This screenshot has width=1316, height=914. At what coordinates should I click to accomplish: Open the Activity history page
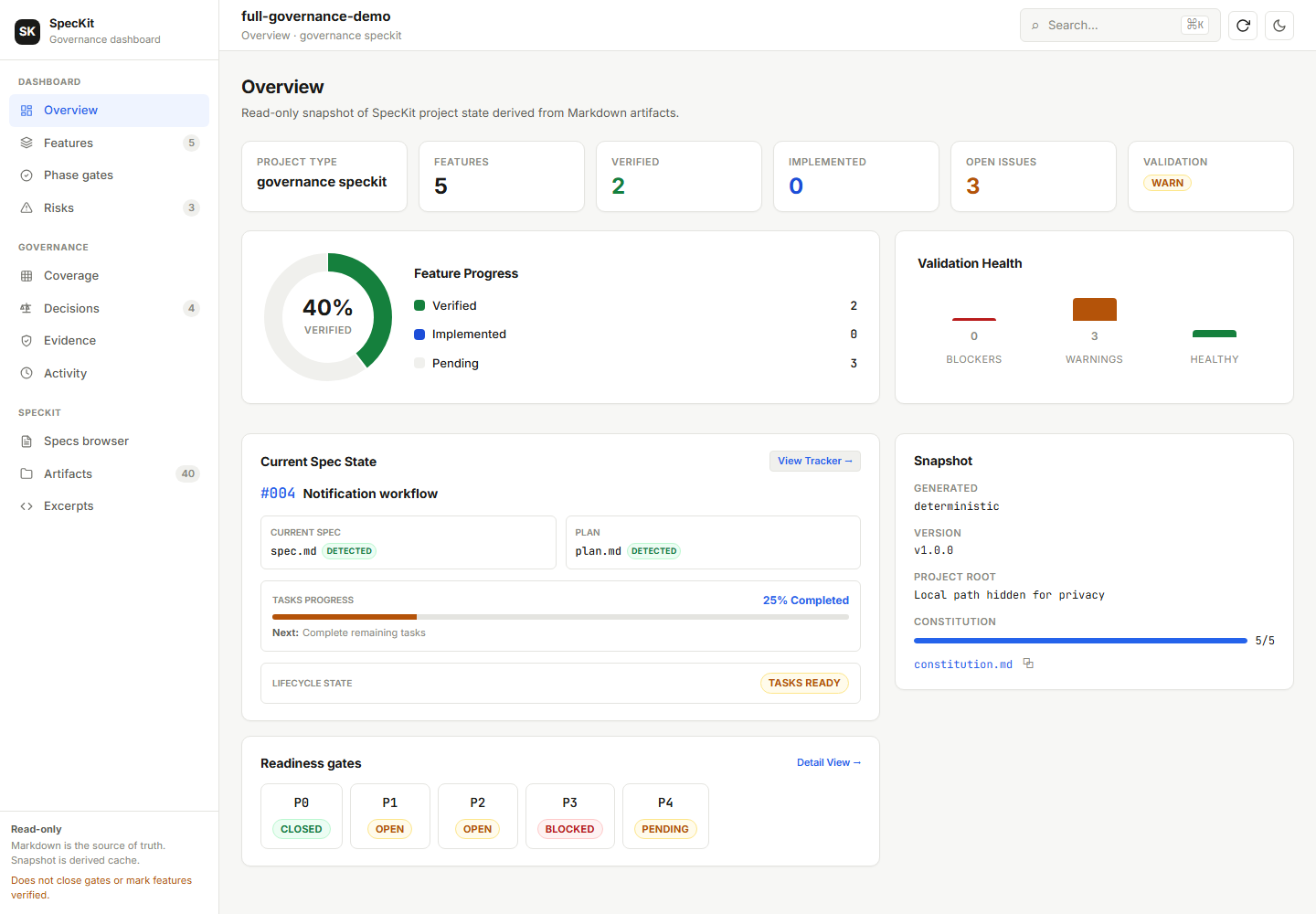[109, 373]
